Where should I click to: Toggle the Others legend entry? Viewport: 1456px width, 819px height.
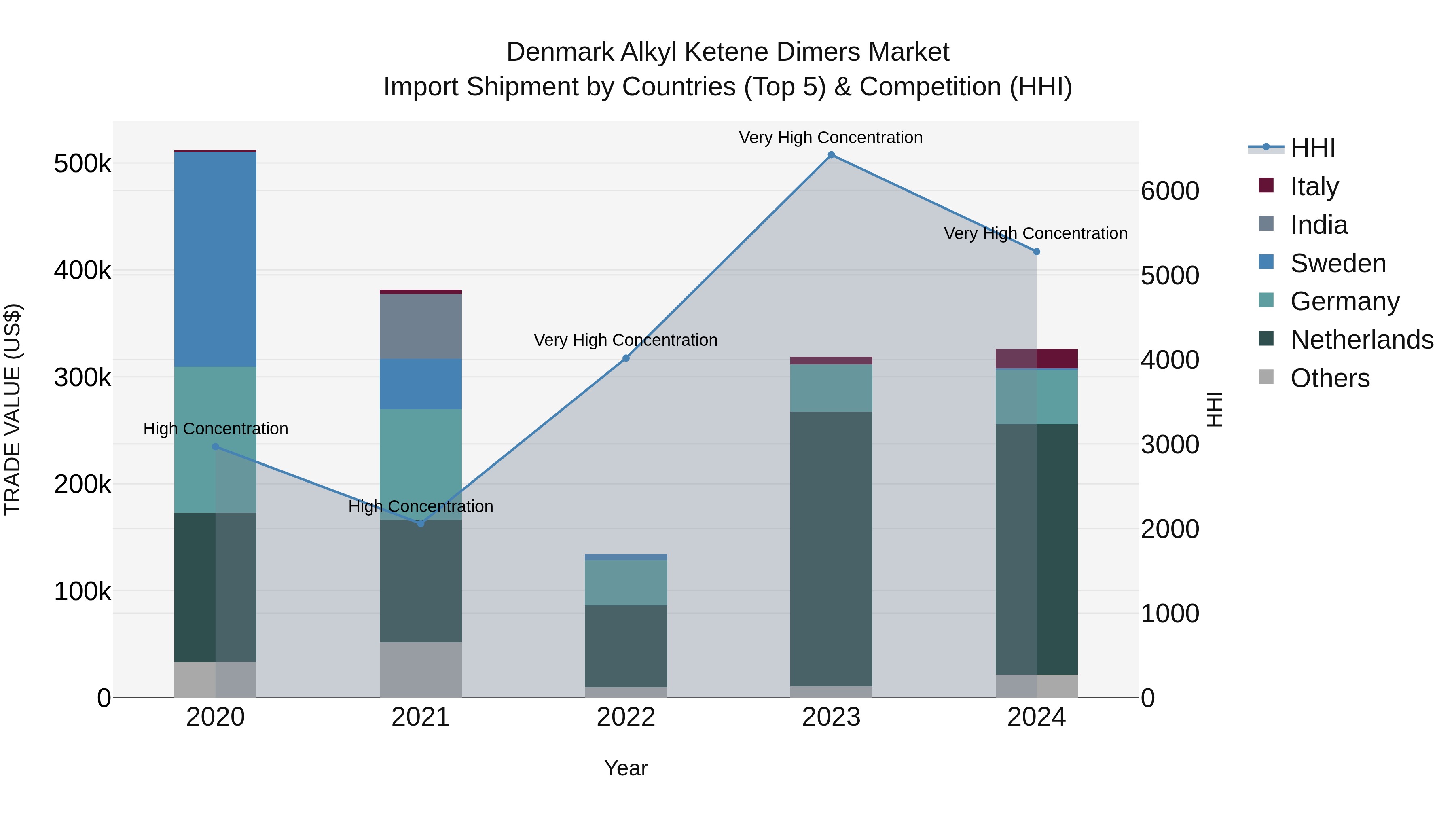[1314, 378]
